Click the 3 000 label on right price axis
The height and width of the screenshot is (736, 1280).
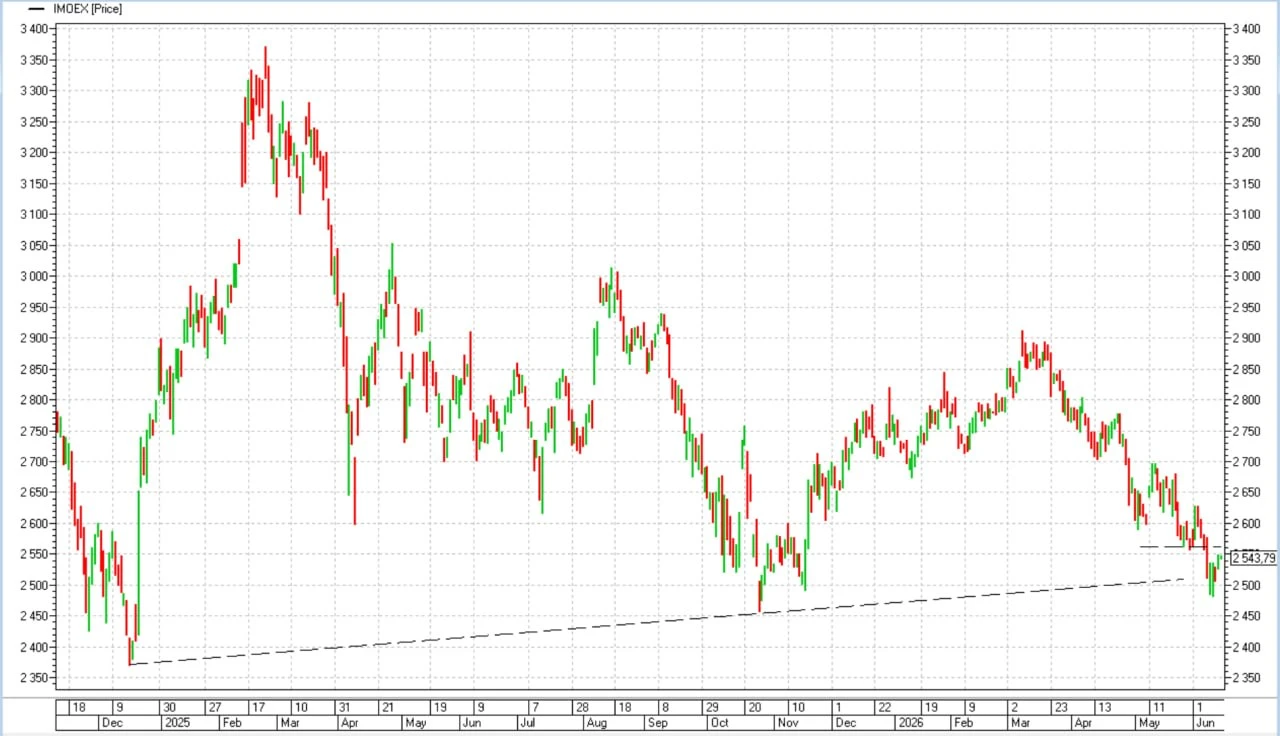pos(1247,276)
